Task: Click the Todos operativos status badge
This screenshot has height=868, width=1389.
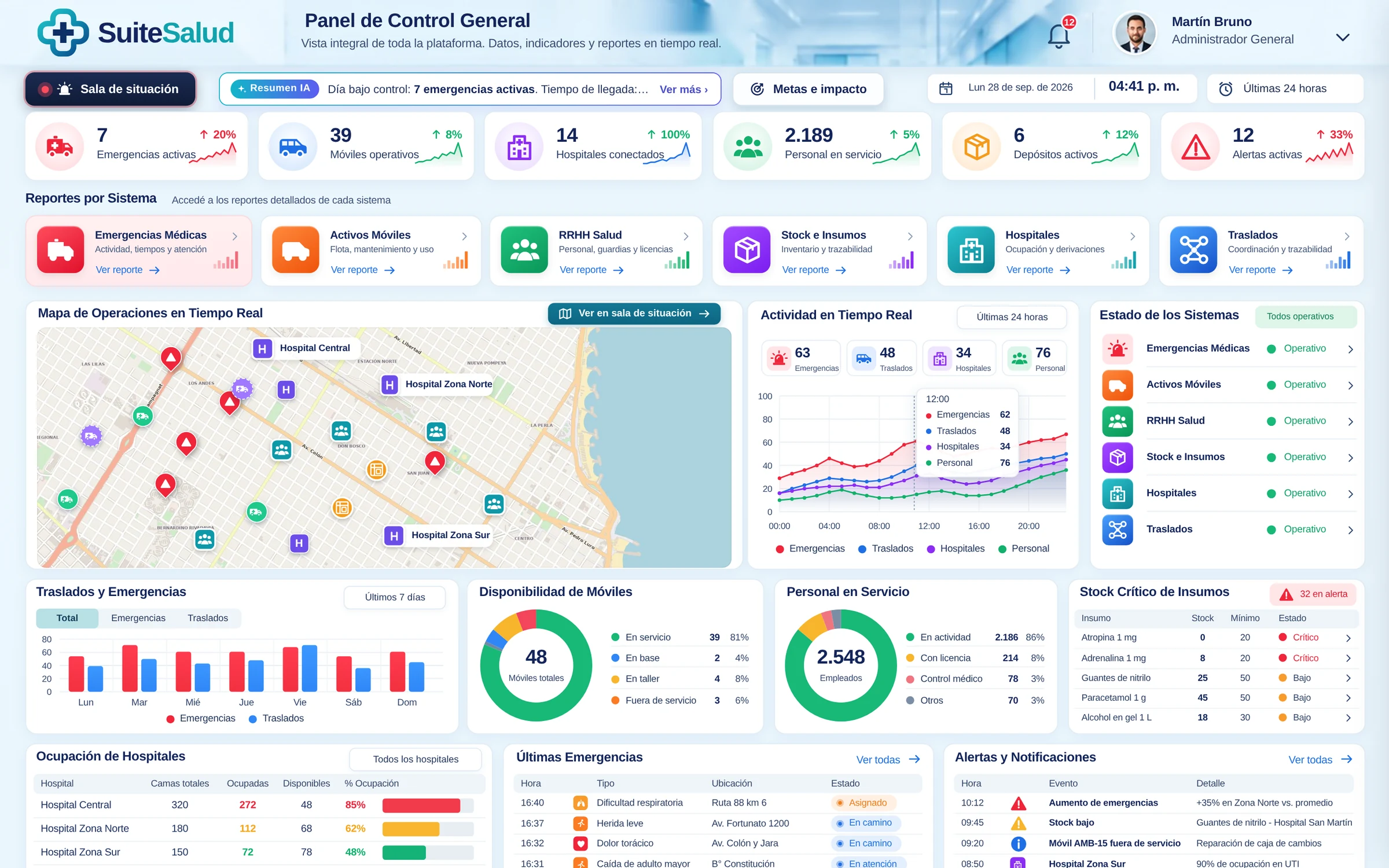Action: tap(1306, 317)
